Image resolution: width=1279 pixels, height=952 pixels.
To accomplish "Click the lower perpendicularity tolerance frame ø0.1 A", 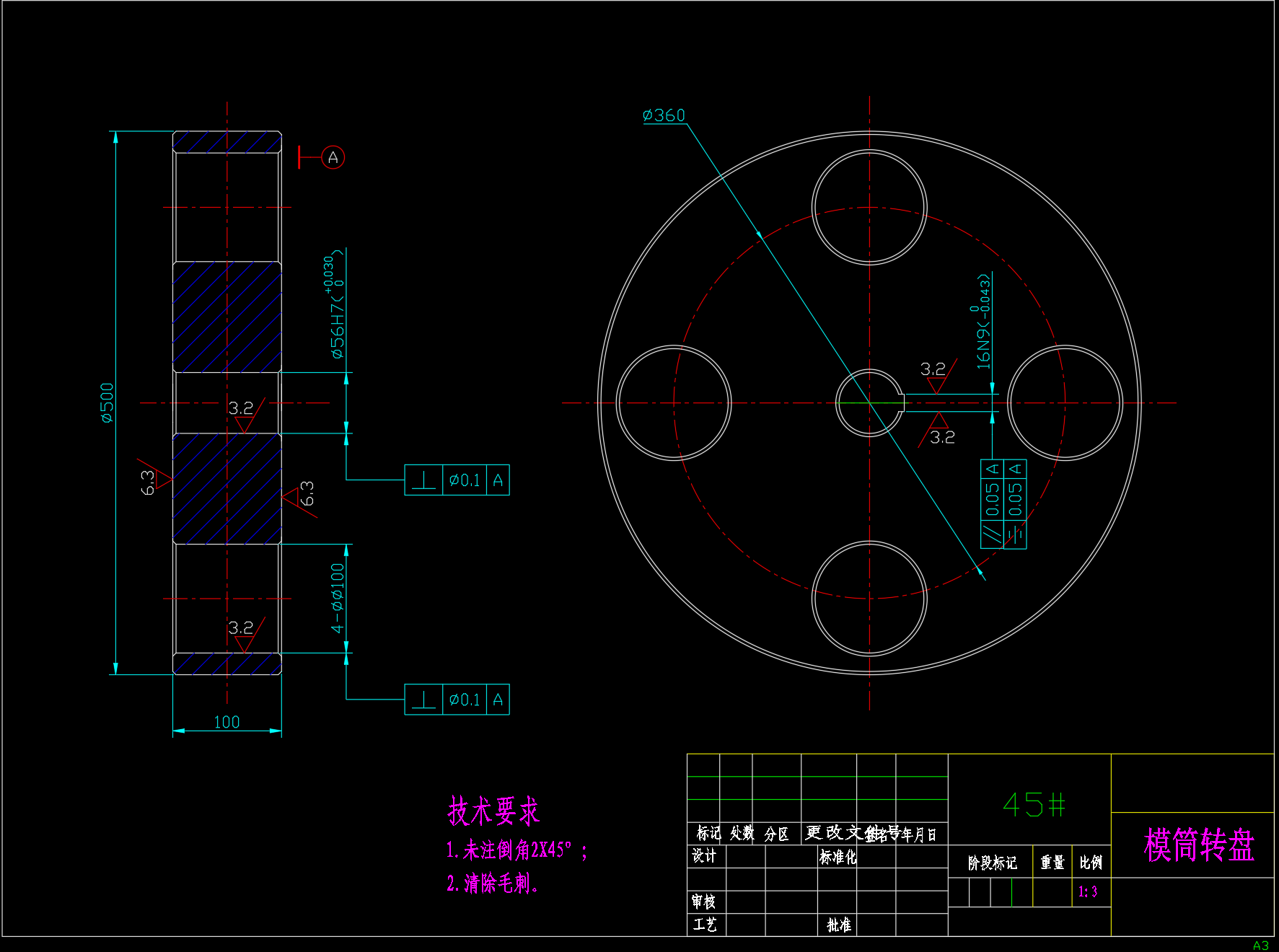I will tap(457, 700).
